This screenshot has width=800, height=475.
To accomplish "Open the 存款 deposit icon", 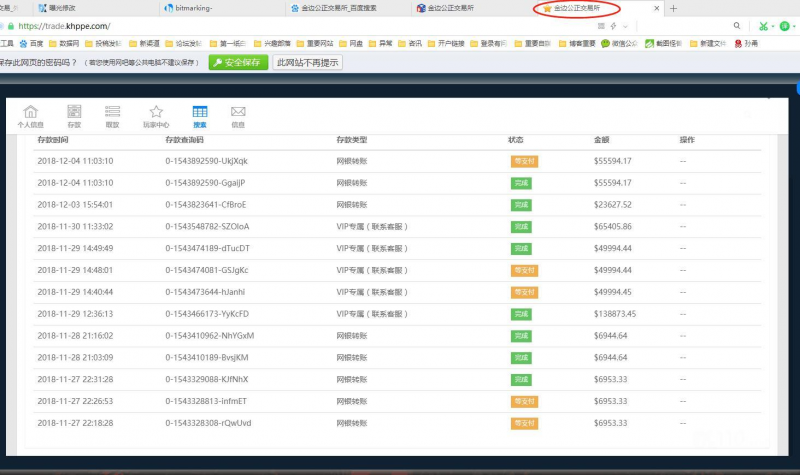I will pos(74,116).
